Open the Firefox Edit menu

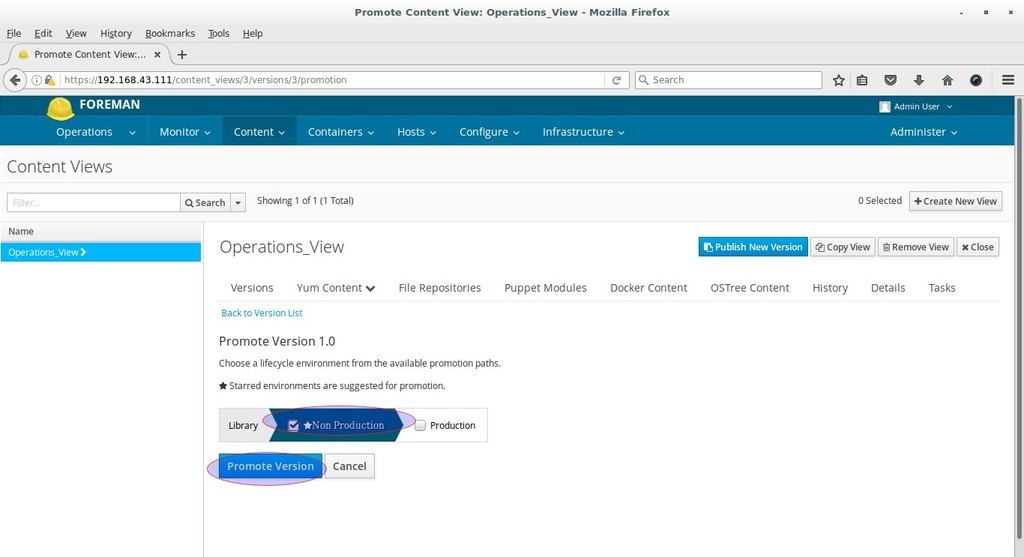43,33
